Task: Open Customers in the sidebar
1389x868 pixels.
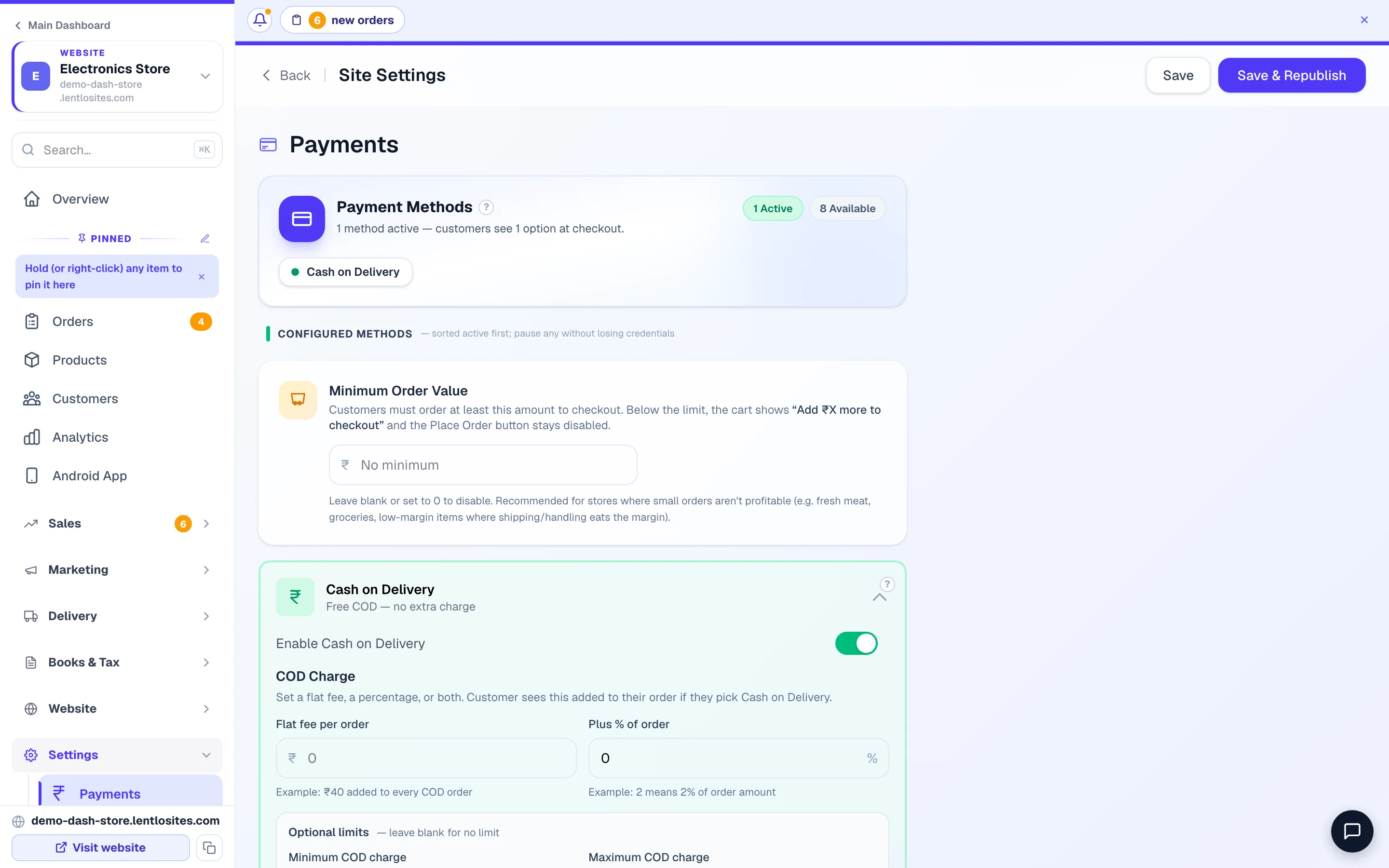Action: coord(117,398)
